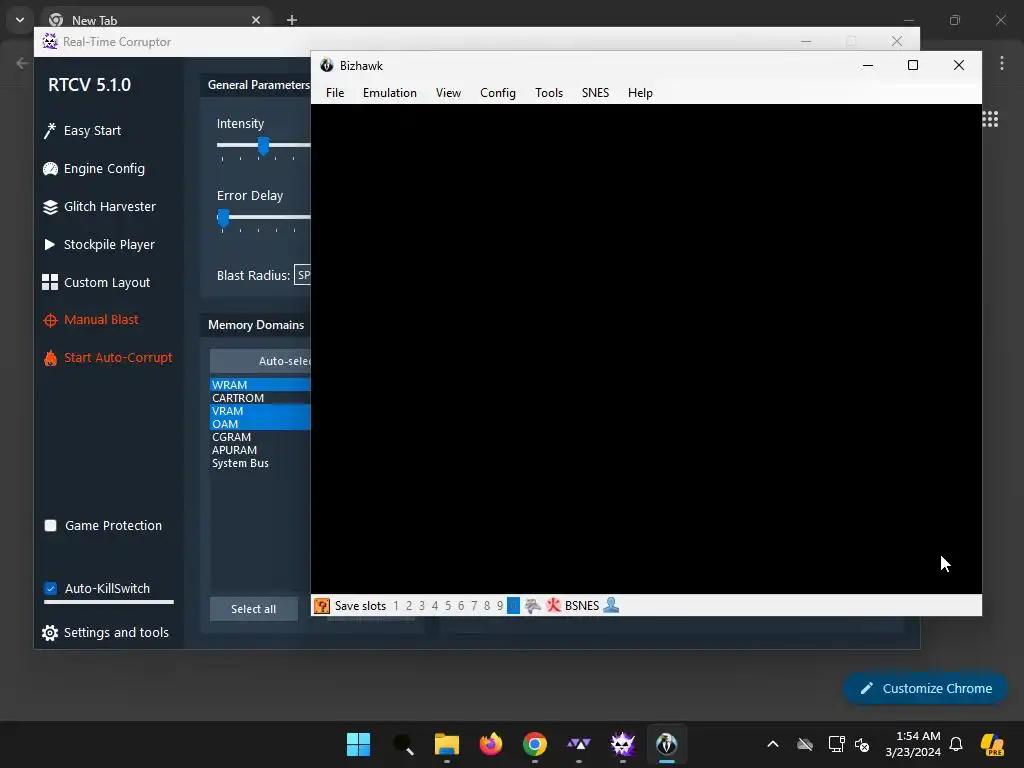
Task: Open the Emulation menu
Action: [x=390, y=93]
